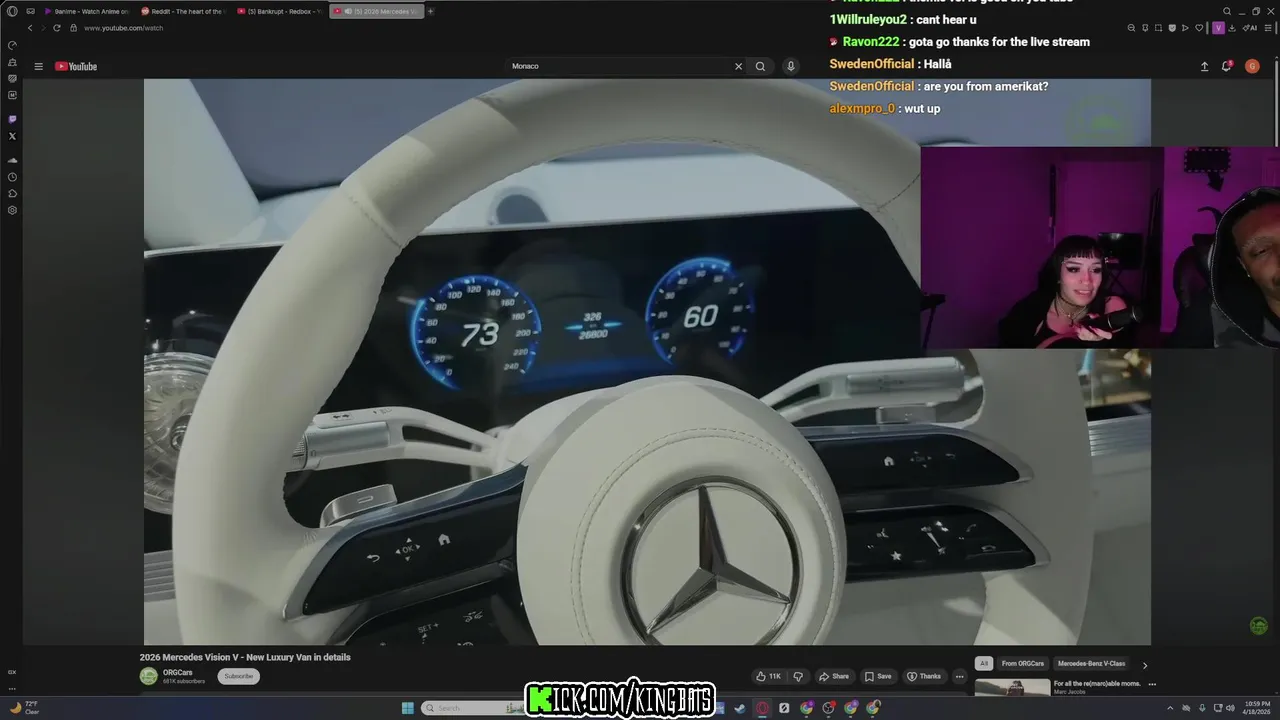Click the video title '2026 Mercedes Vision V'
Screen dimensions: 1280x720
(x=245, y=657)
